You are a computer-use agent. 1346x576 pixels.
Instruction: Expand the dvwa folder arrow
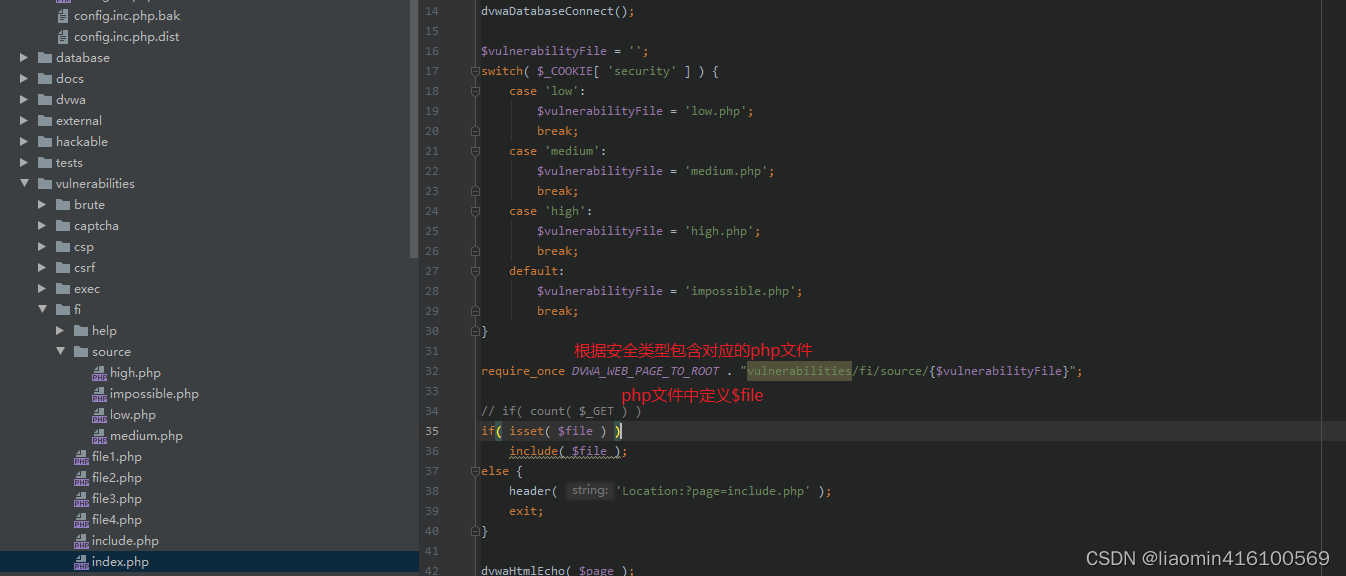point(24,100)
